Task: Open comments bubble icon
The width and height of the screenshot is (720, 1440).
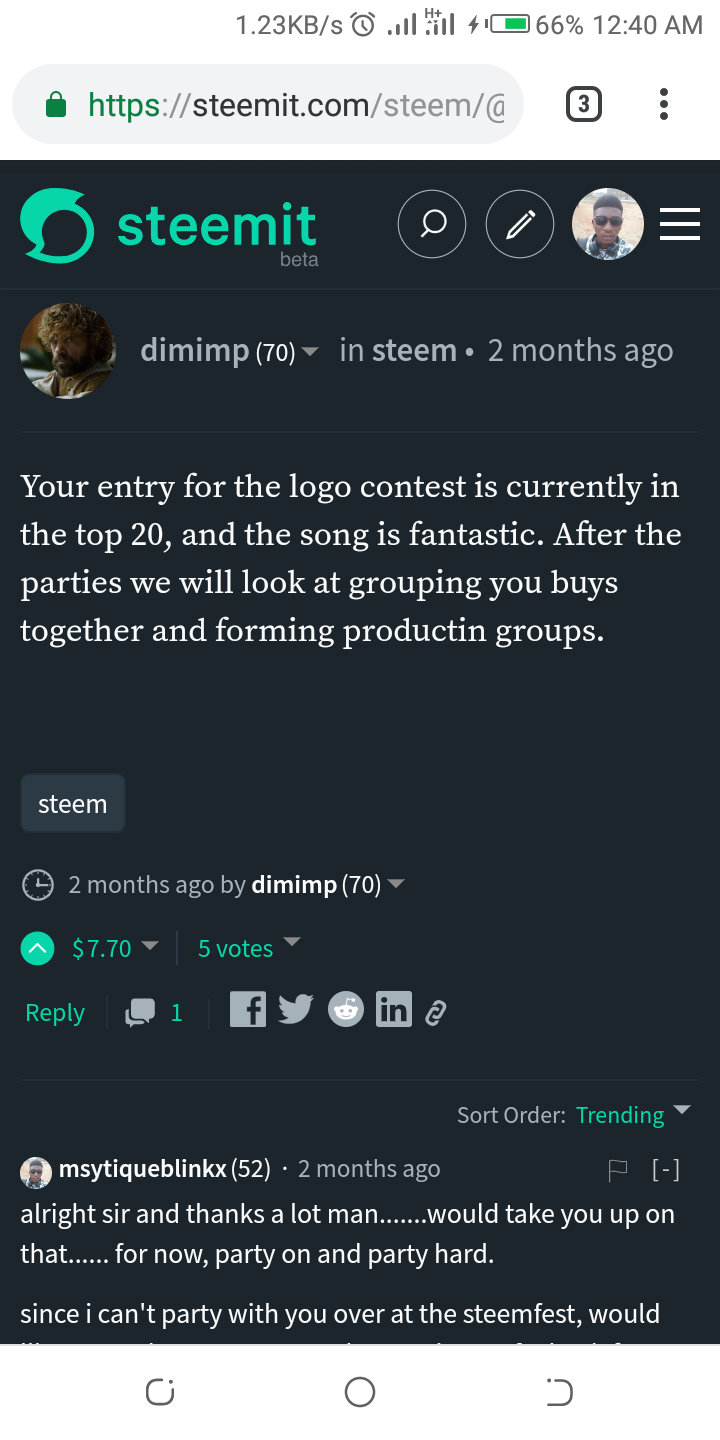Action: click(141, 1013)
